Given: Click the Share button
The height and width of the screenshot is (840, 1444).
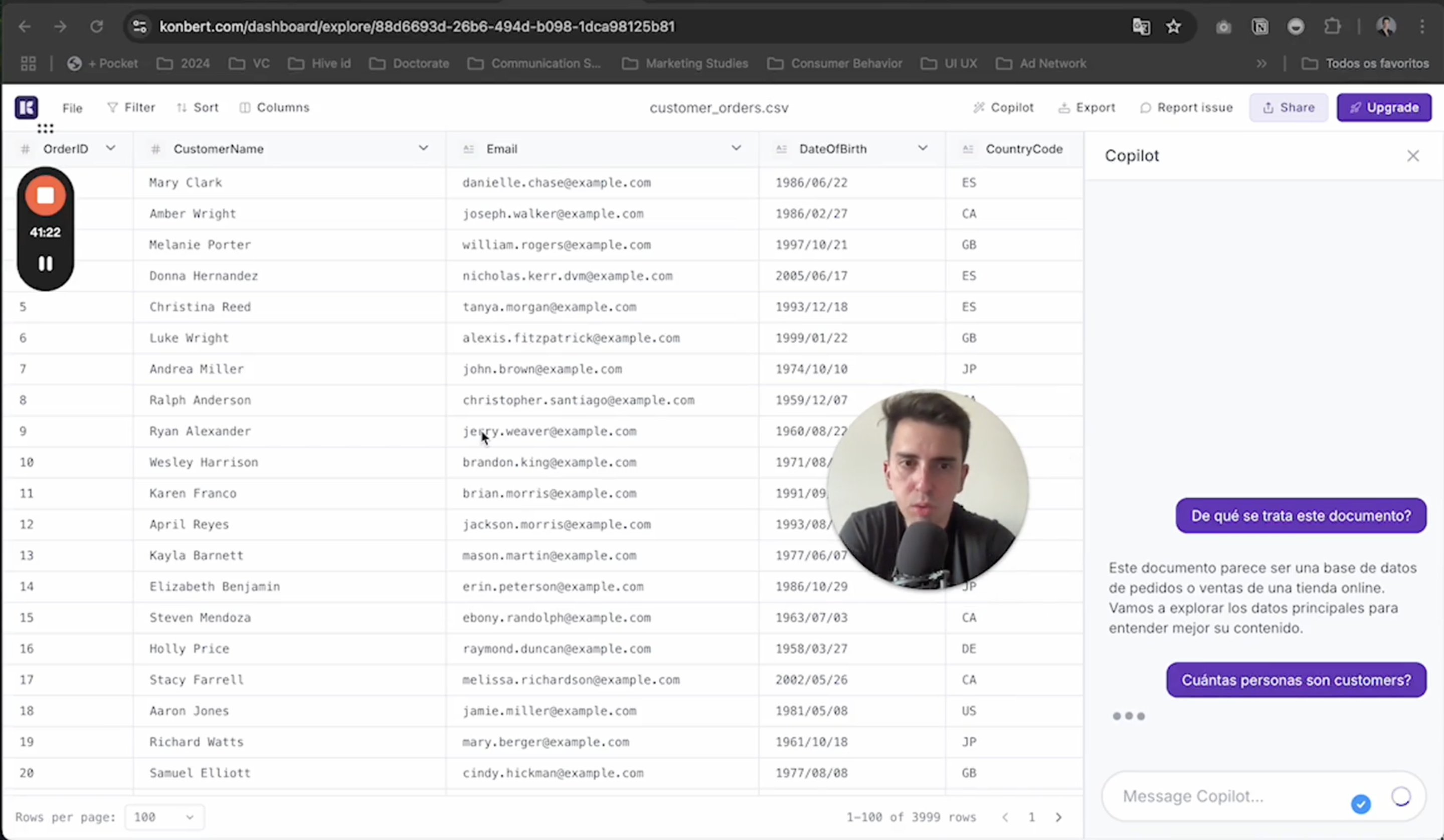Looking at the screenshot, I should pyautogui.click(x=1288, y=107).
